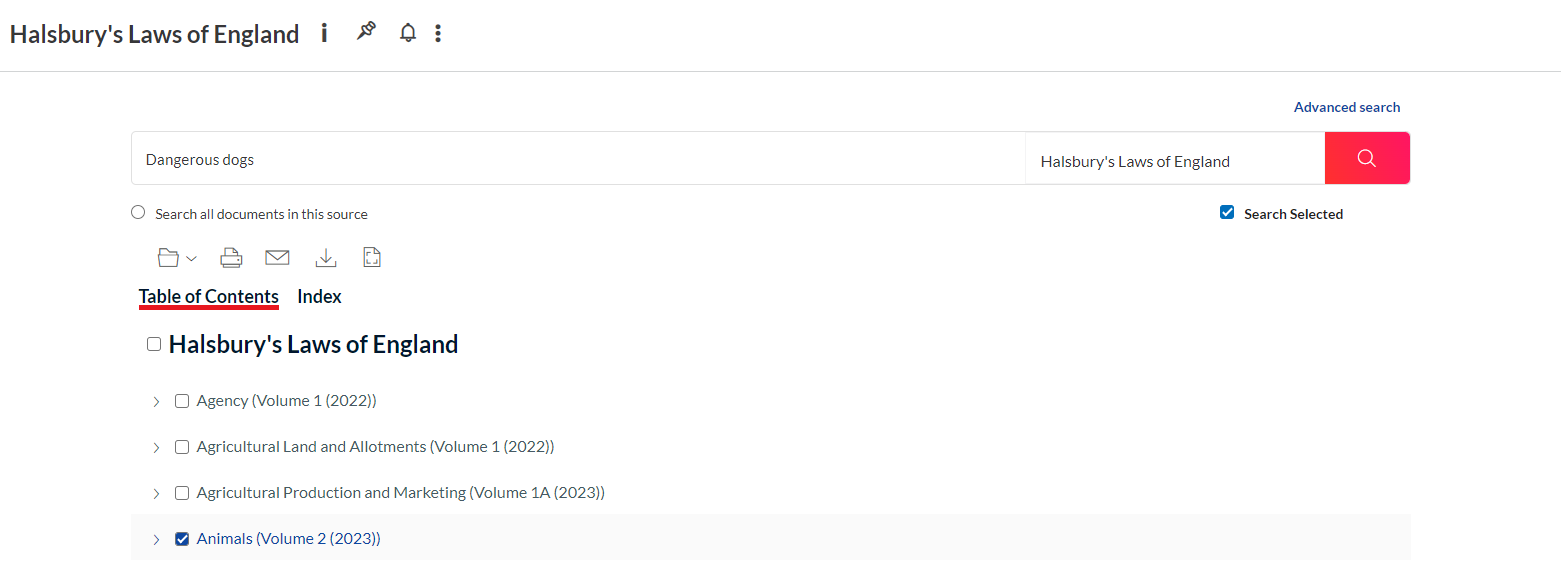Print selected documents using printer icon

point(231,258)
